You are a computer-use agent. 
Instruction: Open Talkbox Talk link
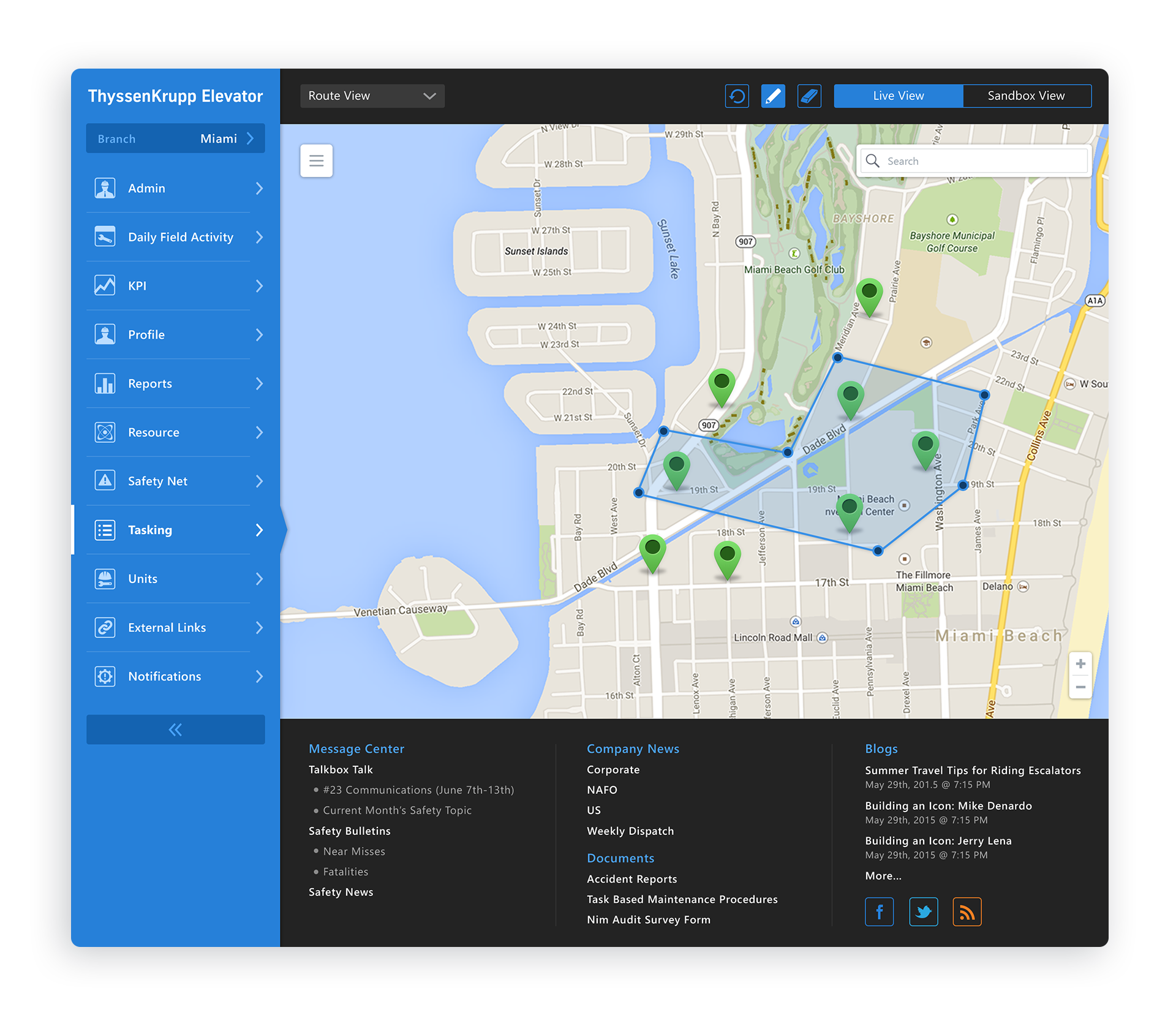click(341, 769)
